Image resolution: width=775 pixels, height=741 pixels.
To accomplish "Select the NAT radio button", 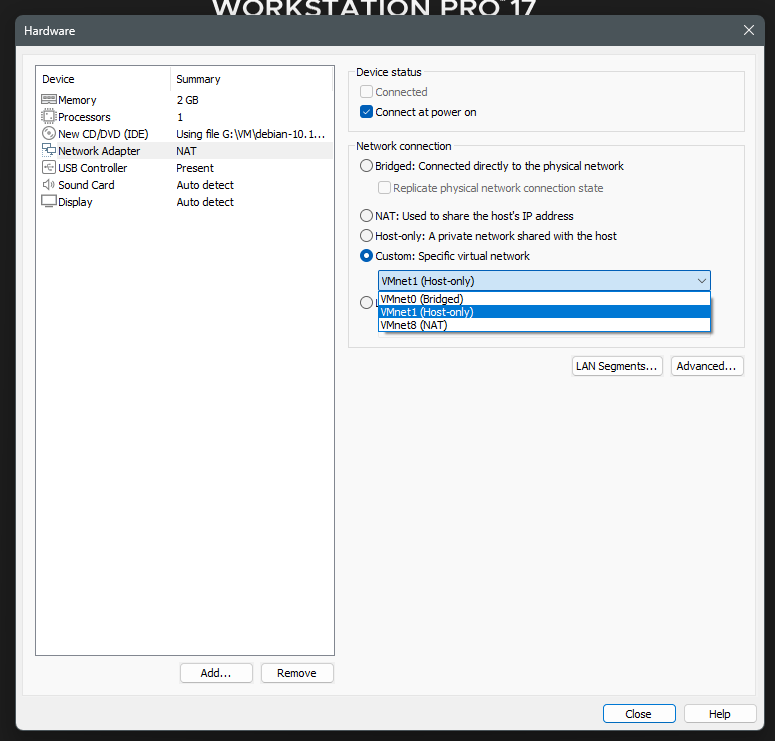I will [366, 216].
